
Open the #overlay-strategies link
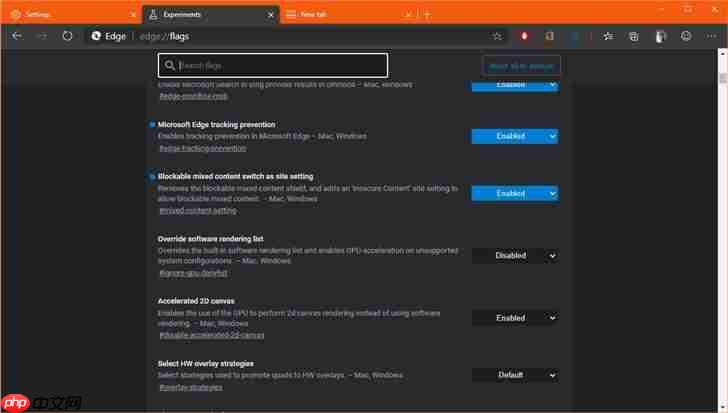(x=191, y=387)
